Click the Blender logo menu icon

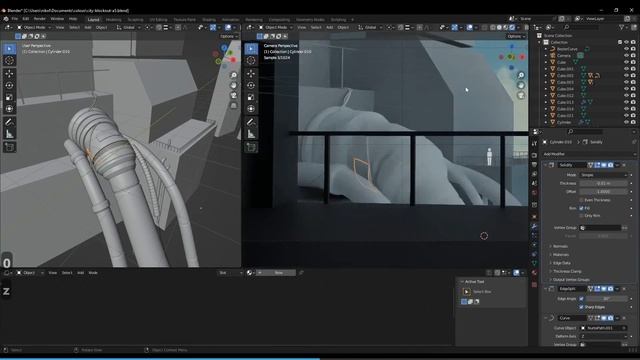click(x=6, y=19)
